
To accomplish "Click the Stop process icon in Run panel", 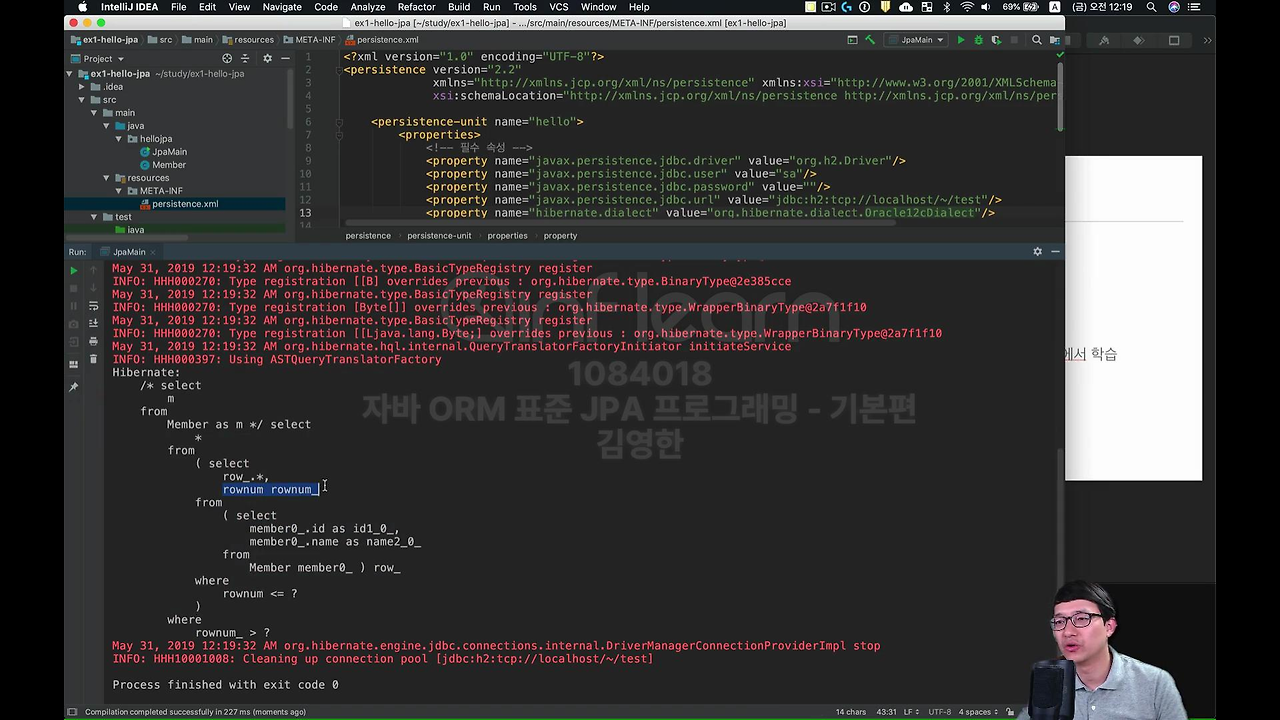I will coord(73,288).
